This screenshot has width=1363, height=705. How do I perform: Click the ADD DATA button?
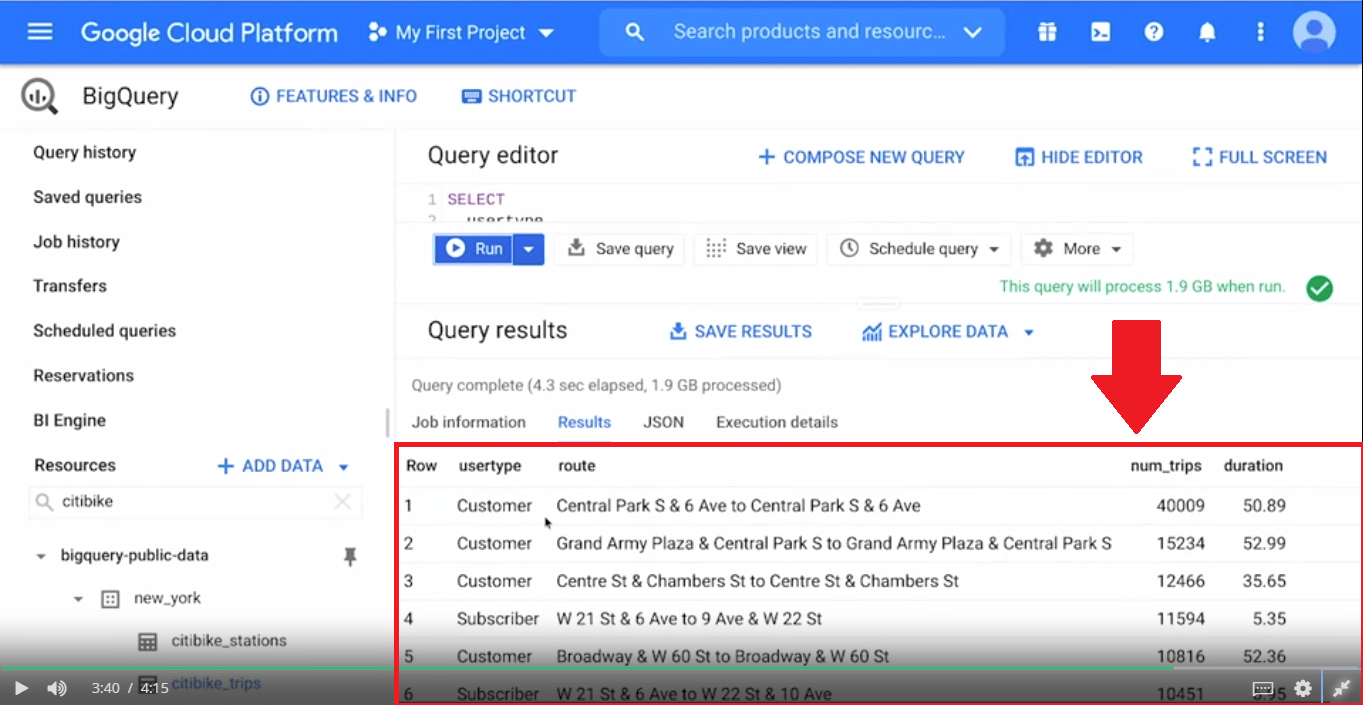(270, 466)
